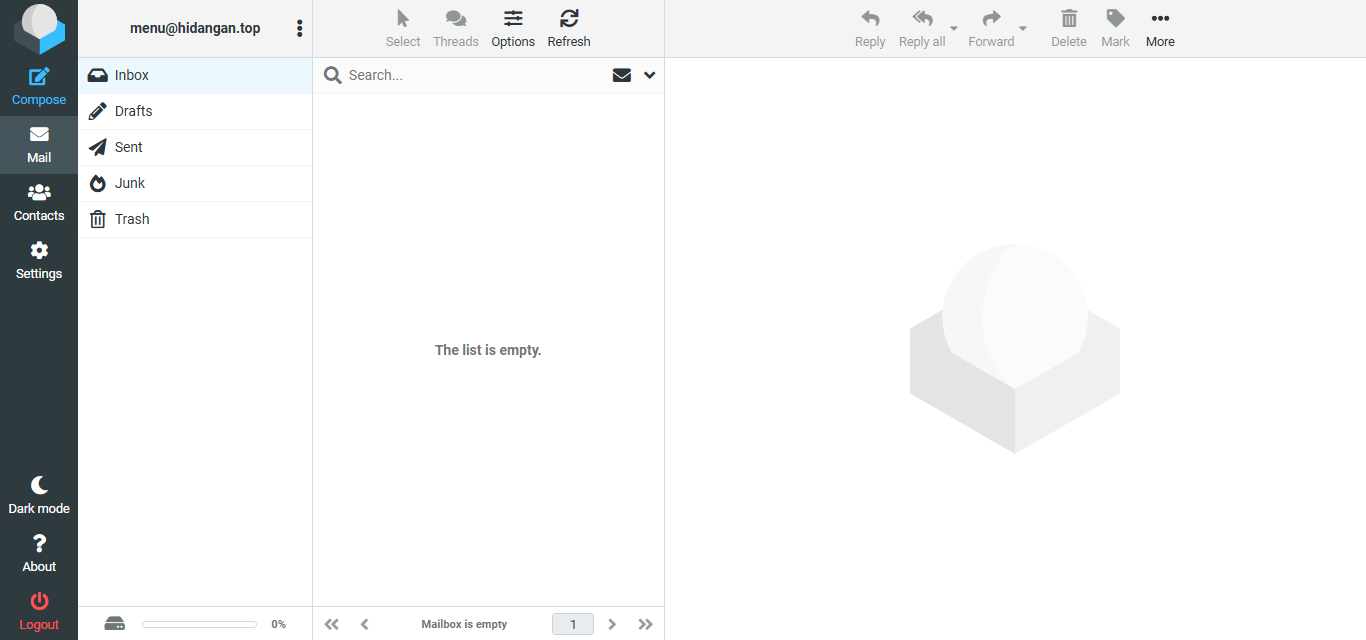
Task: Toggle the unread envelope filter in search bar
Action: coord(622,75)
